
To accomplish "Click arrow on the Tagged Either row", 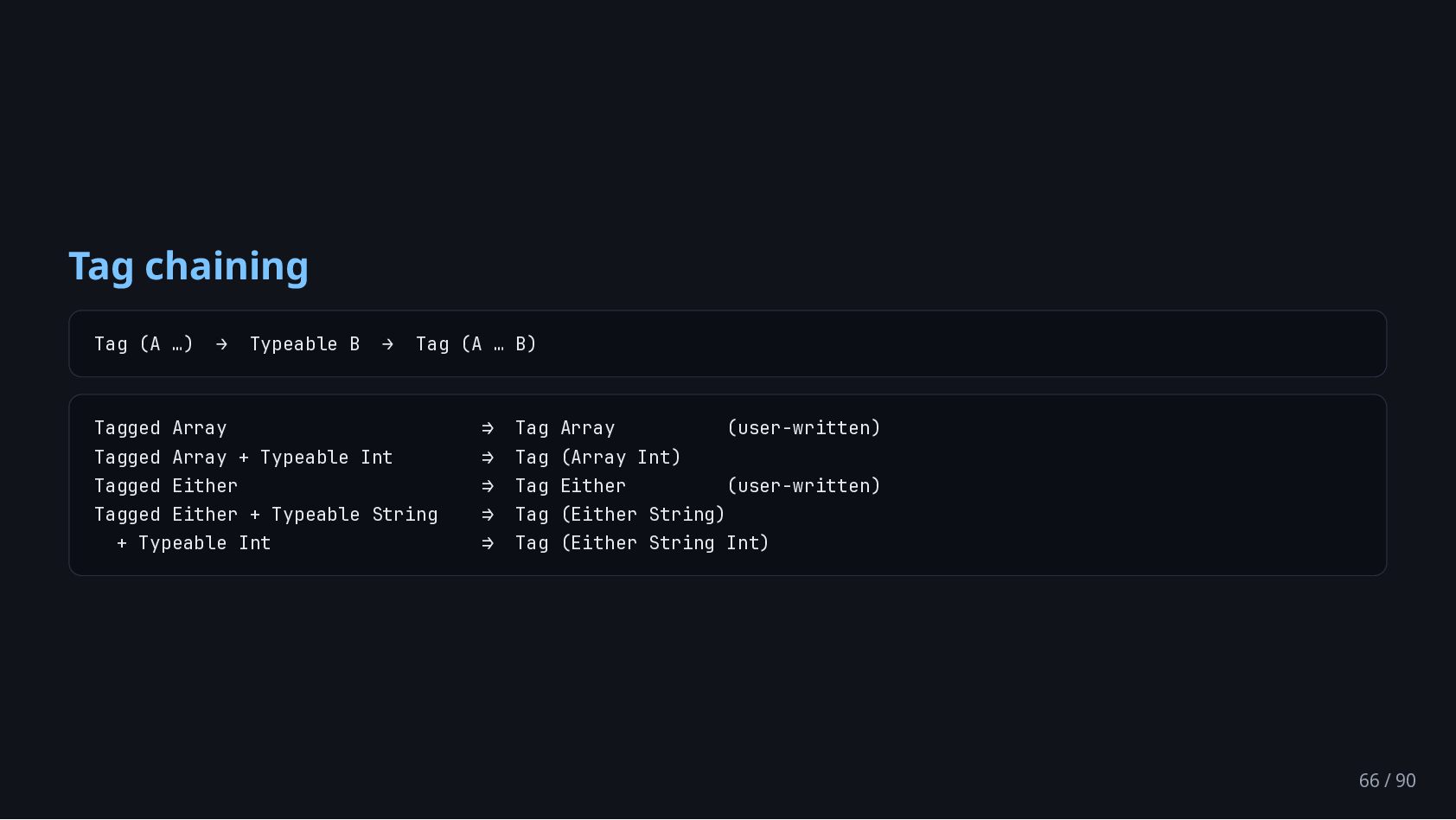I will pos(488,486).
